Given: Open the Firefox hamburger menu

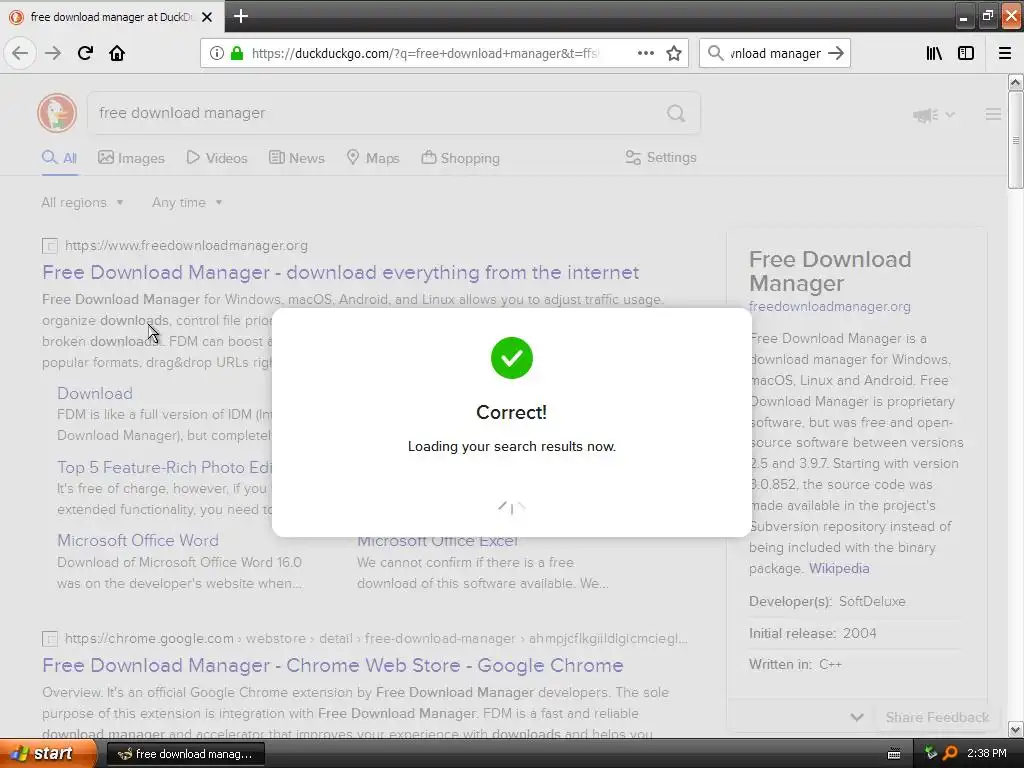Looking at the screenshot, I should (1005, 53).
